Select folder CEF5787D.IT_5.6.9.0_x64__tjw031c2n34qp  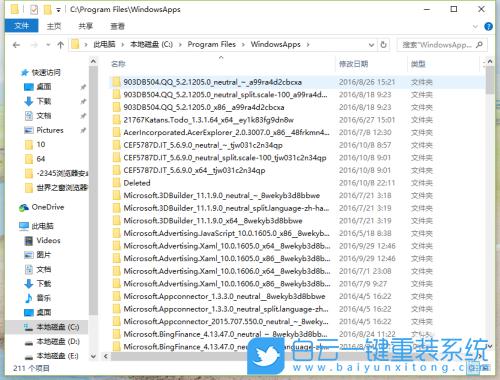click(194, 170)
